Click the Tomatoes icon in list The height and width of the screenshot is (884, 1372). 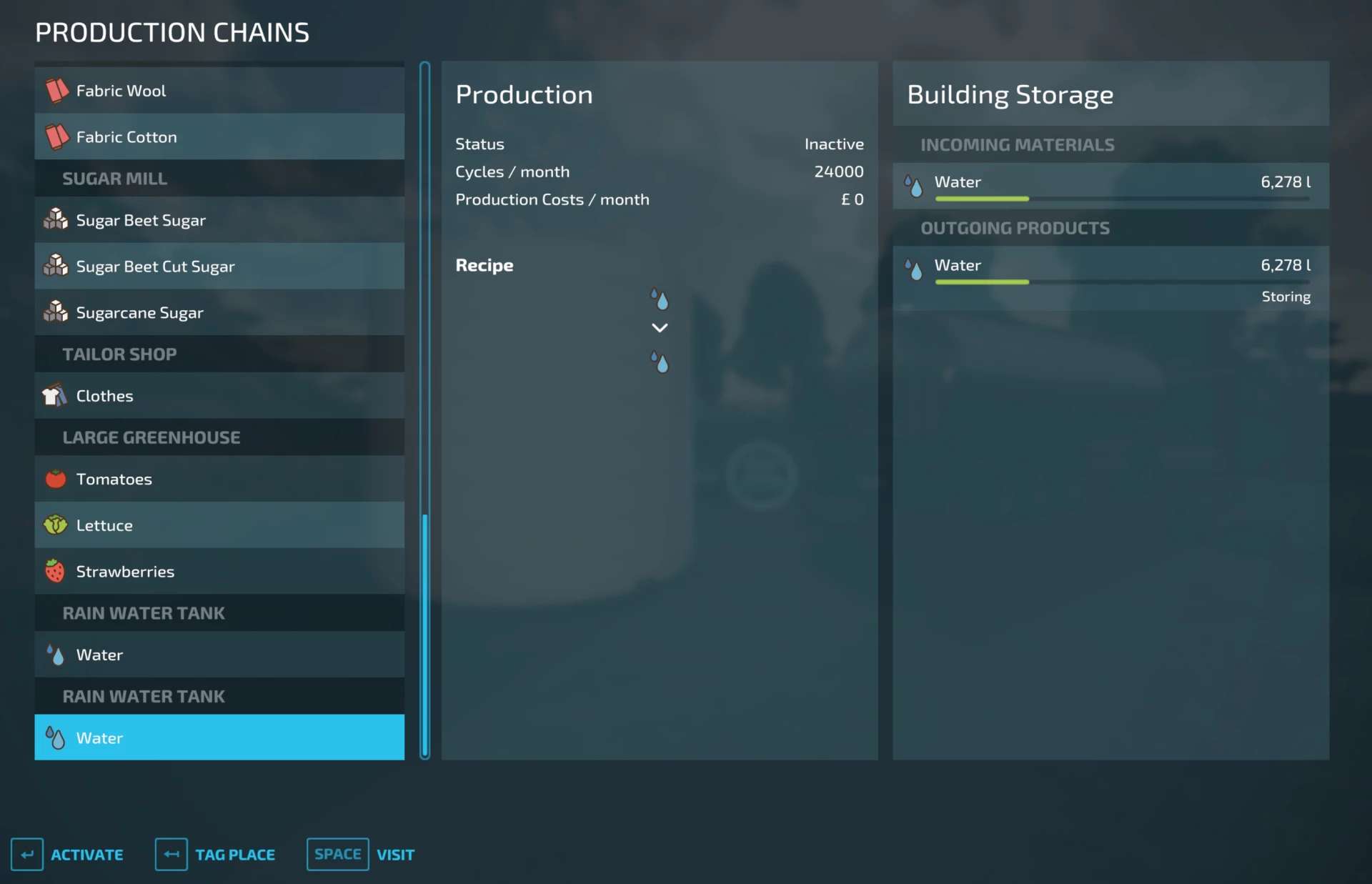point(56,479)
